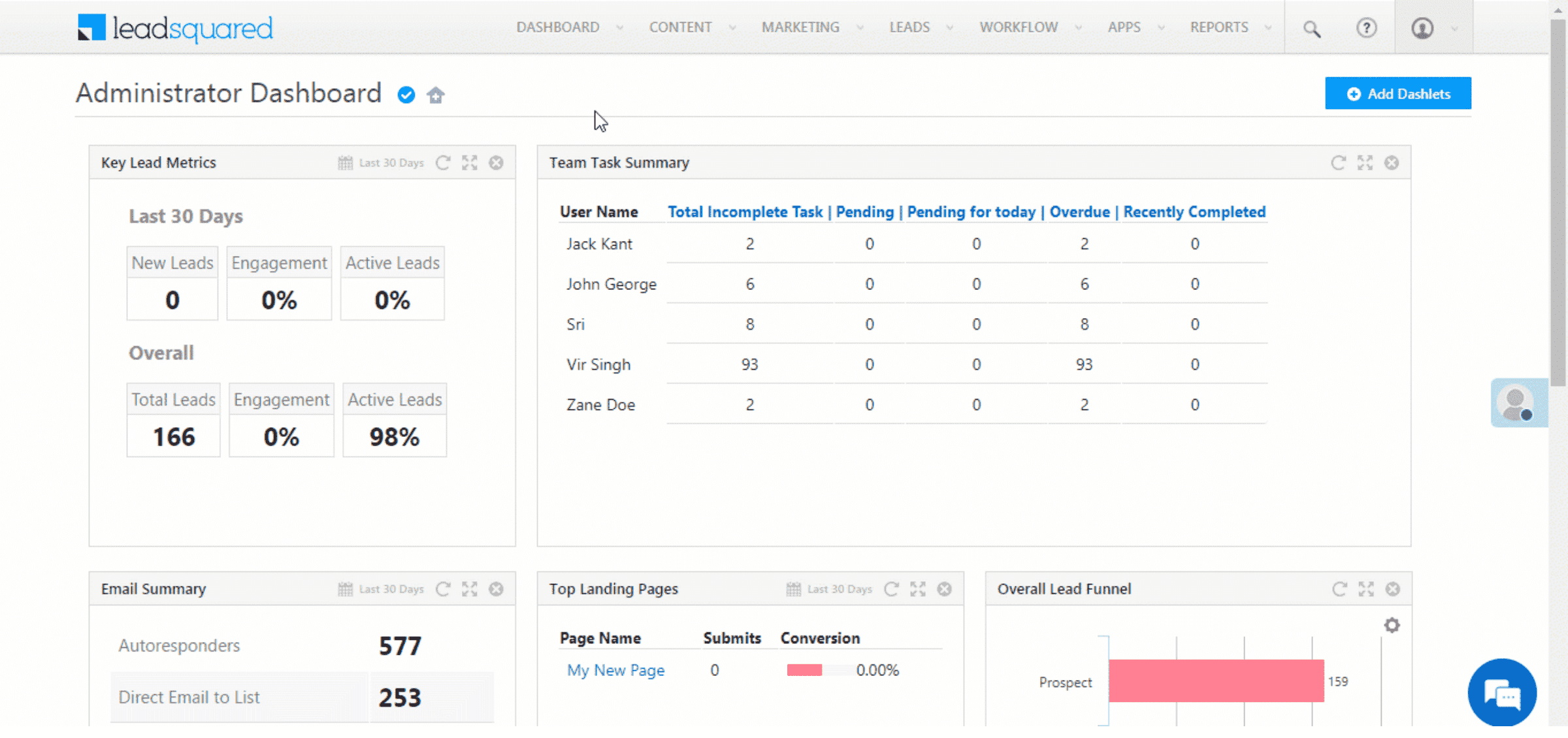Toggle Last 30 Days on Email Summary panel
The image size is (1568, 738).
point(382,589)
